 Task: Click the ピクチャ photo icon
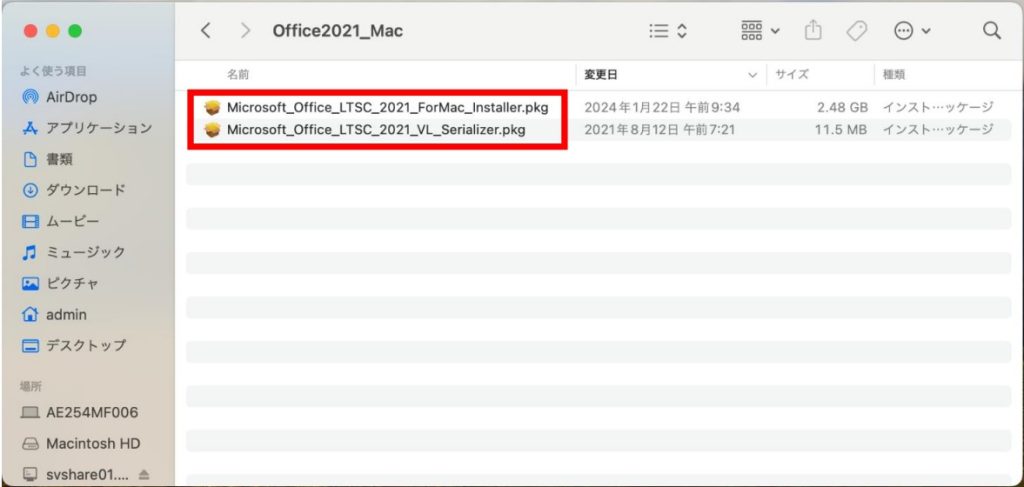30,283
